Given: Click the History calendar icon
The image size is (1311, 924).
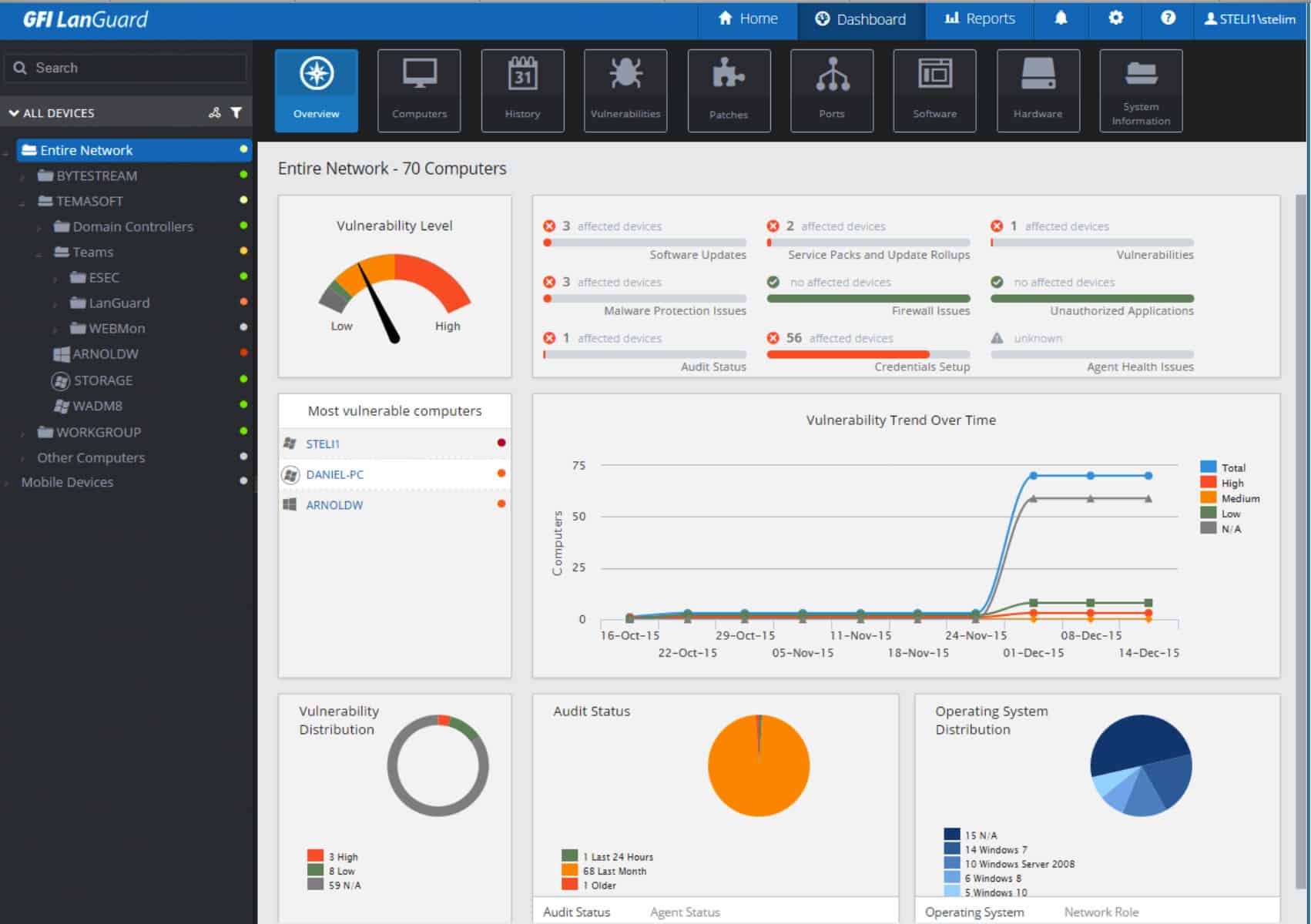Looking at the screenshot, I should (522, 90).
